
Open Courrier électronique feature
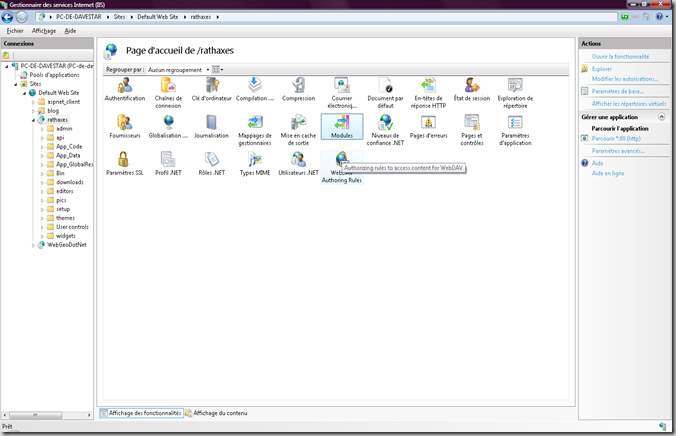[x=342, y=93]
